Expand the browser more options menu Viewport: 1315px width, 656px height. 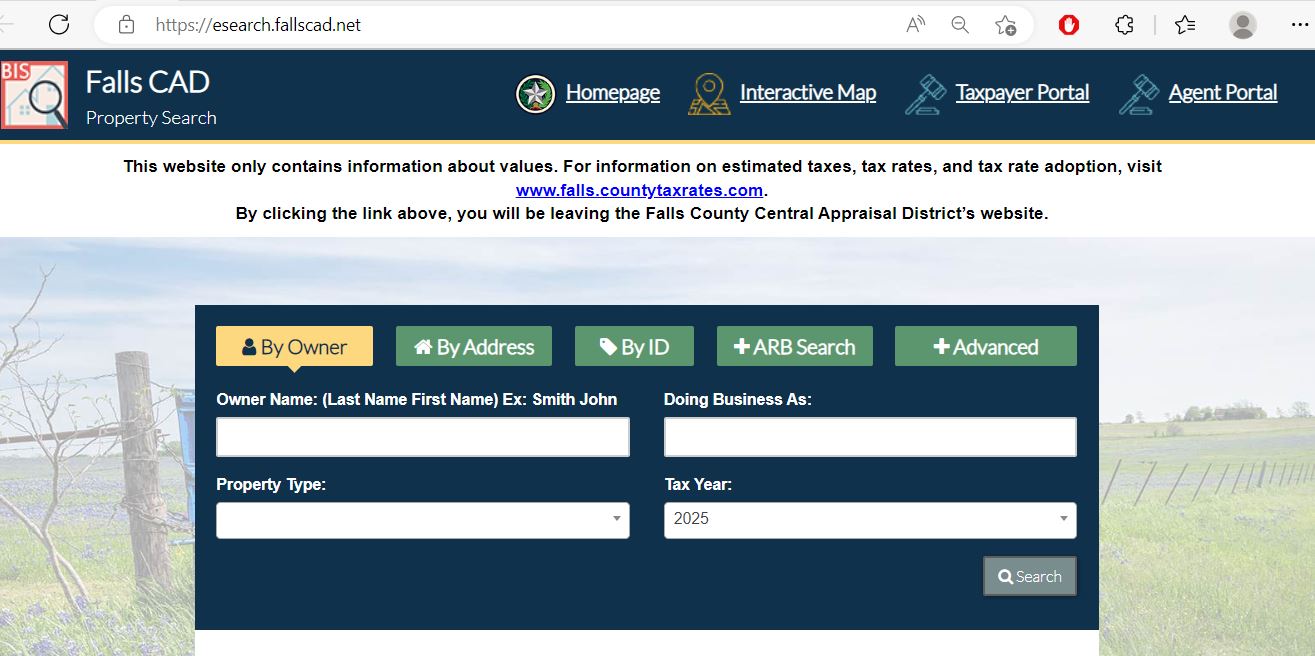coord(1299,24)
